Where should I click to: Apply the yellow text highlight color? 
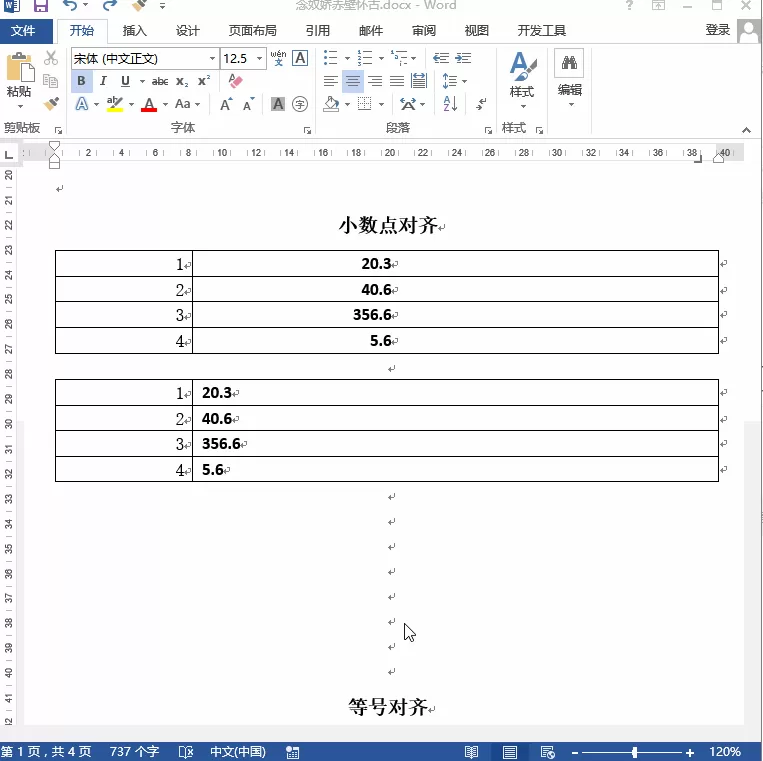(115, 104)
